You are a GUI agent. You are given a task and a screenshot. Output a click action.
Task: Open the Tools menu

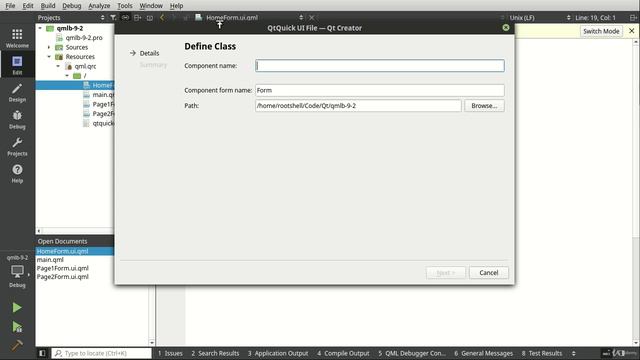coord(124,6)
